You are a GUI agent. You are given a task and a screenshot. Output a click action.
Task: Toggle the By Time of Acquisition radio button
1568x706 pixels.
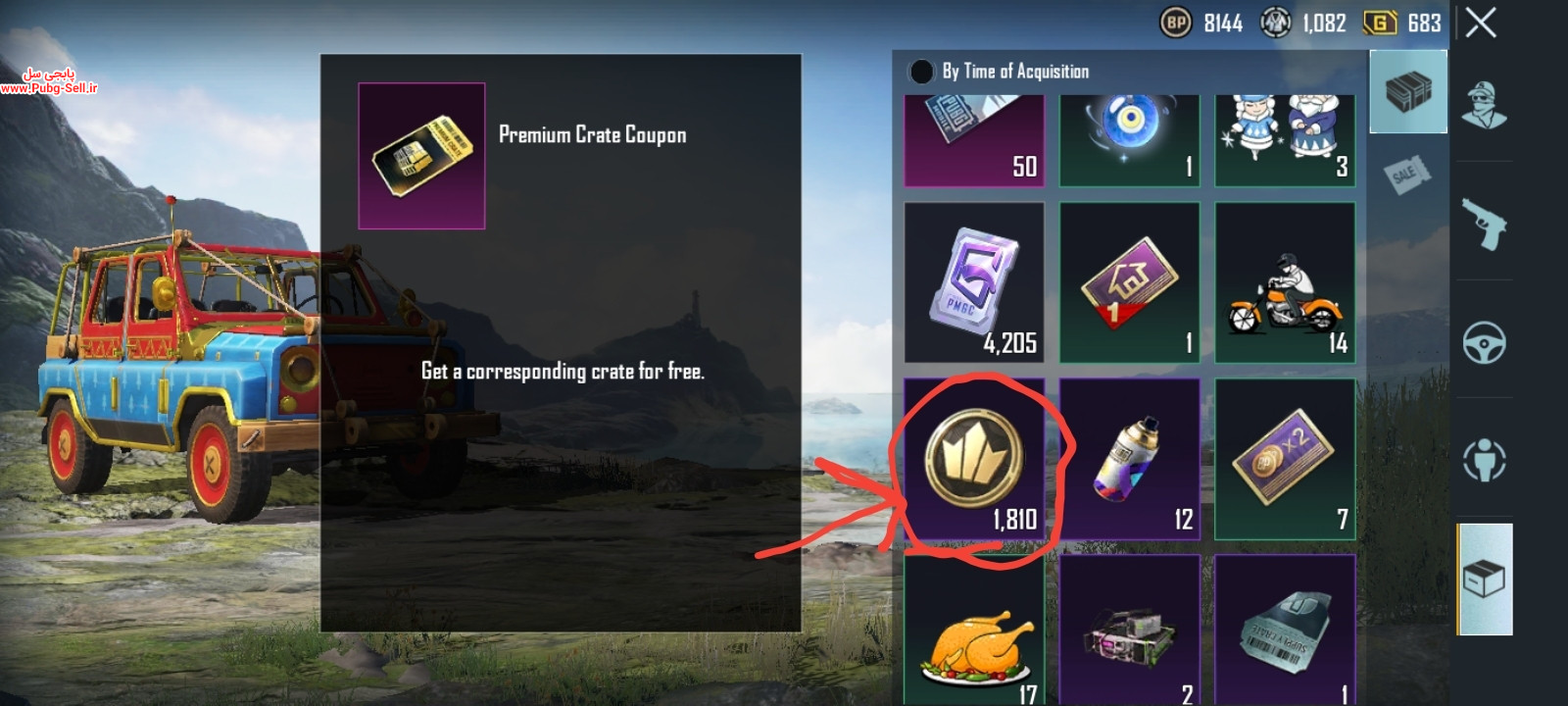click(x=921, y=72)
